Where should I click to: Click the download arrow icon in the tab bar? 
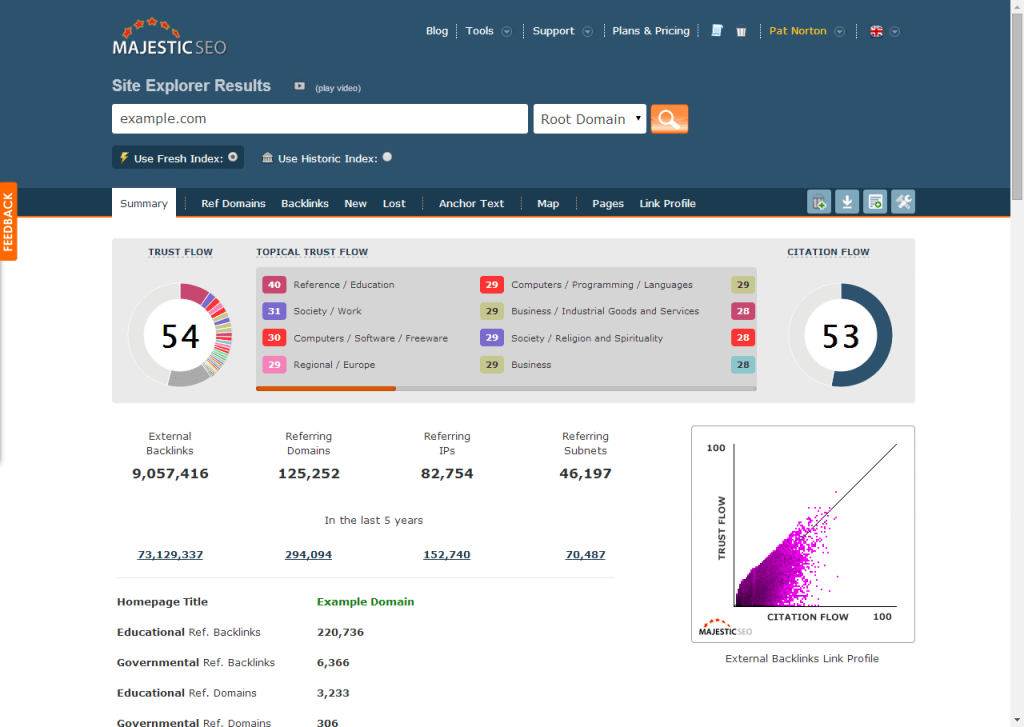[x=847, y=202]
